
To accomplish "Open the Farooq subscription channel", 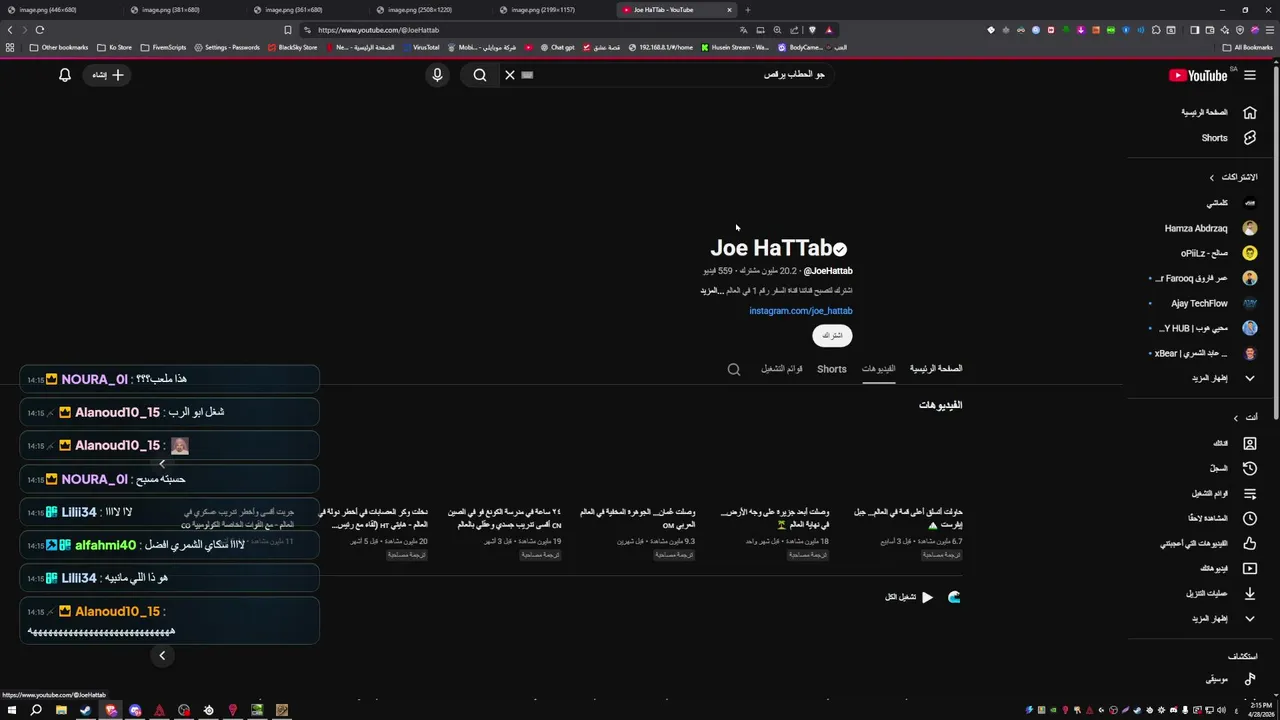I will 1203,278.
